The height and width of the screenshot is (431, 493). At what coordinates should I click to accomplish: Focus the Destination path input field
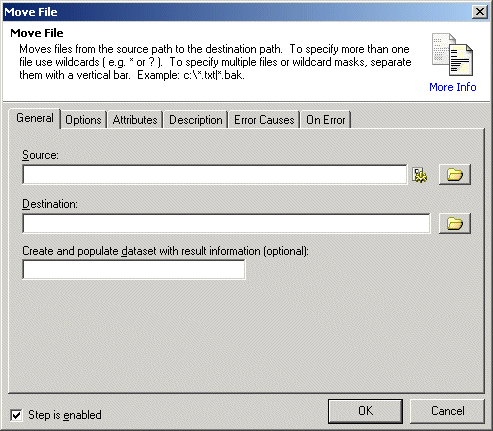point(226,223)
